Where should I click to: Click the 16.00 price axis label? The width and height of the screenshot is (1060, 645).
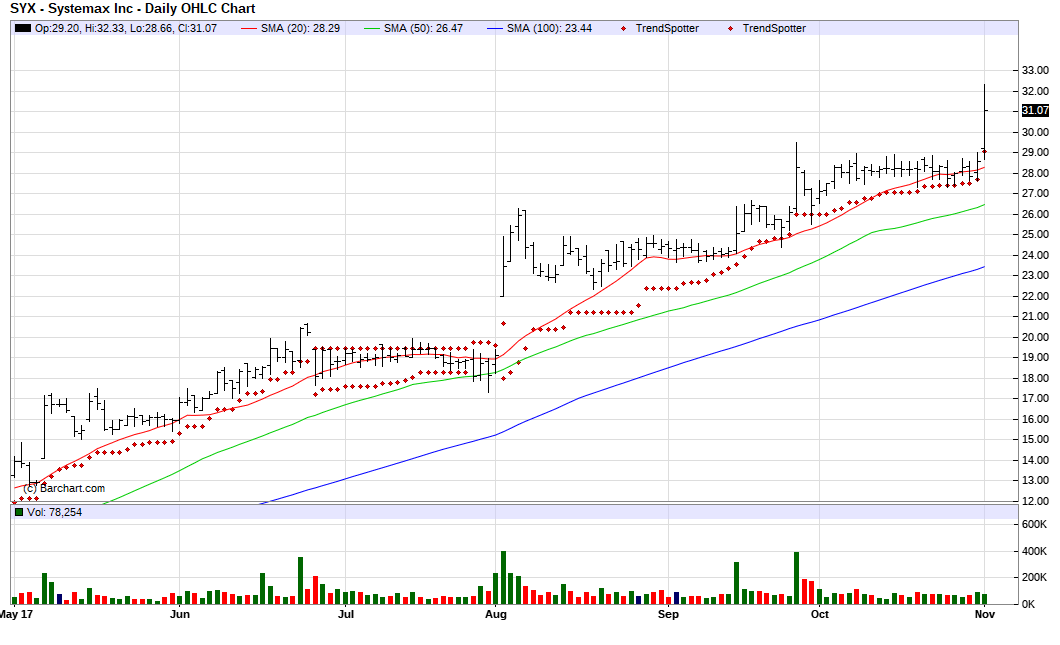pyautogui.click(x=1035, y=419)
